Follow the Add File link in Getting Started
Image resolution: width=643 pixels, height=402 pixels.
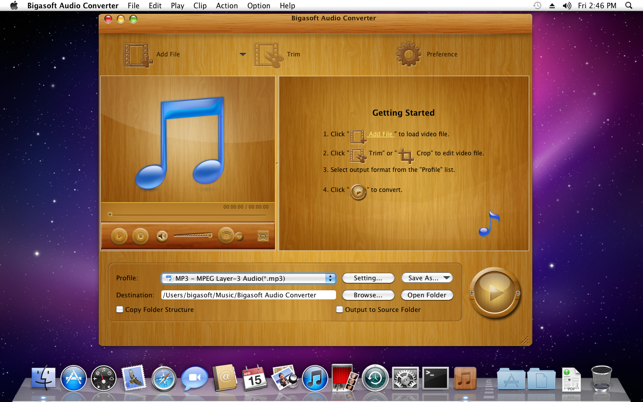pyautogui.click(x=381, y=134)
